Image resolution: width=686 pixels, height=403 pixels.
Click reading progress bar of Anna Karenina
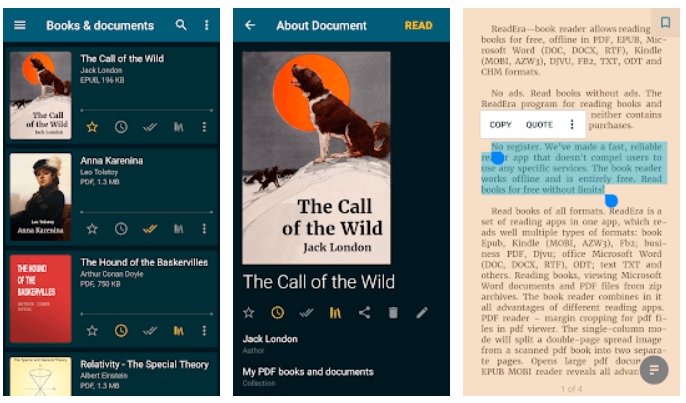tap(147, 212)
